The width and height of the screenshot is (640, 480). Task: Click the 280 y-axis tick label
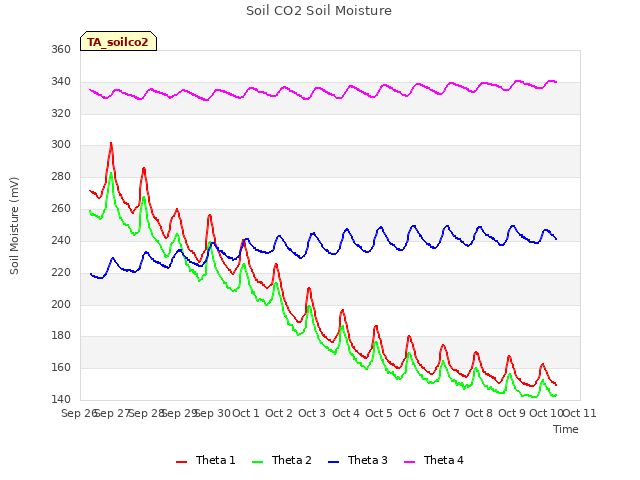click(x=61, y=177)
